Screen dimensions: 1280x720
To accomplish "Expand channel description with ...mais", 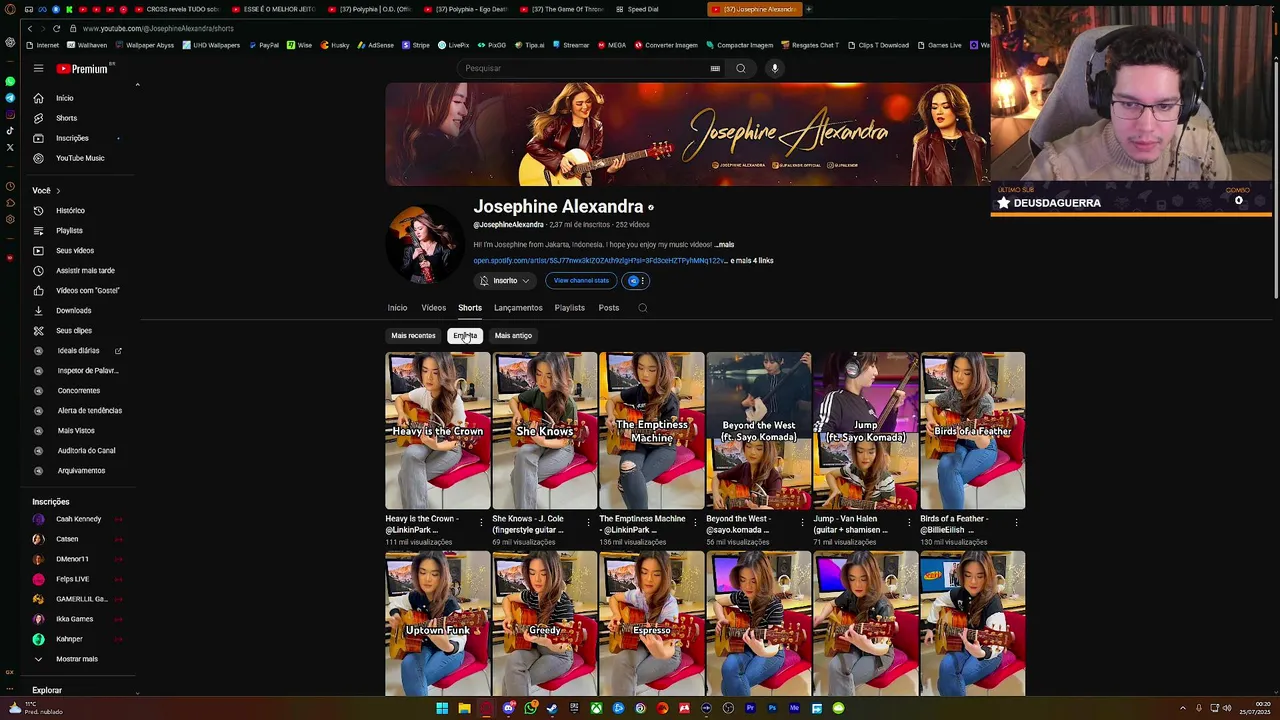I will [x=724, y=245].
